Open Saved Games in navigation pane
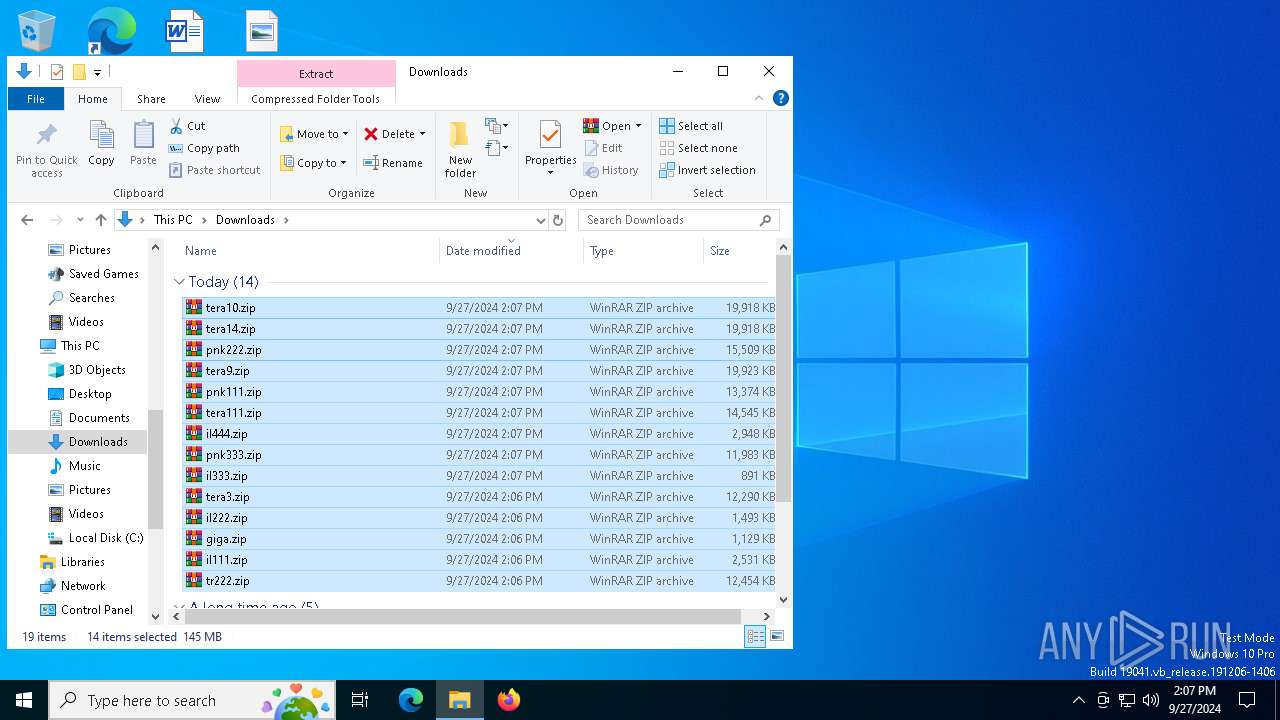1280x720 pixels. (x=93, y=274)
